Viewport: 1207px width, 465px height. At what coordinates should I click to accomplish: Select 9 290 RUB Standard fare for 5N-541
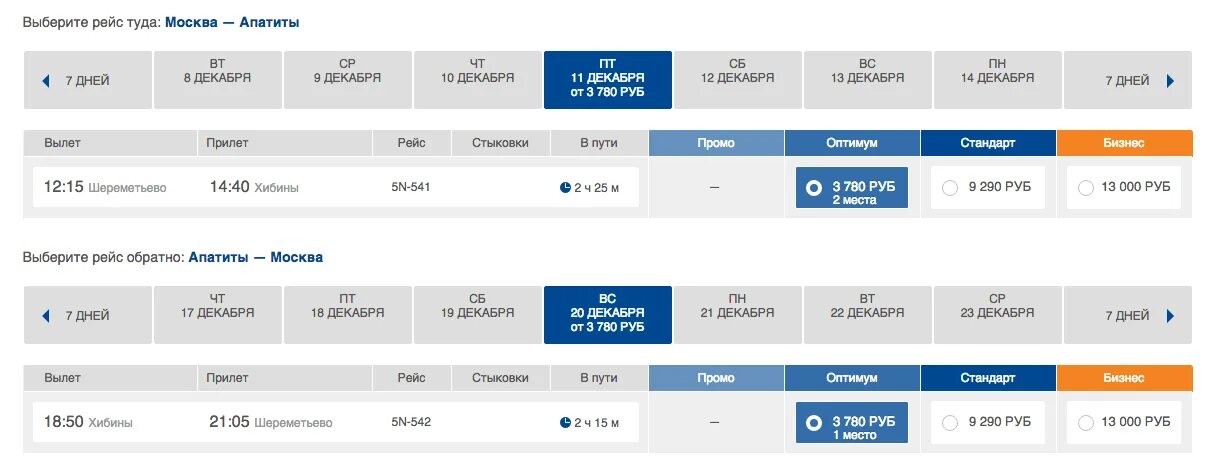pos(950,188)
